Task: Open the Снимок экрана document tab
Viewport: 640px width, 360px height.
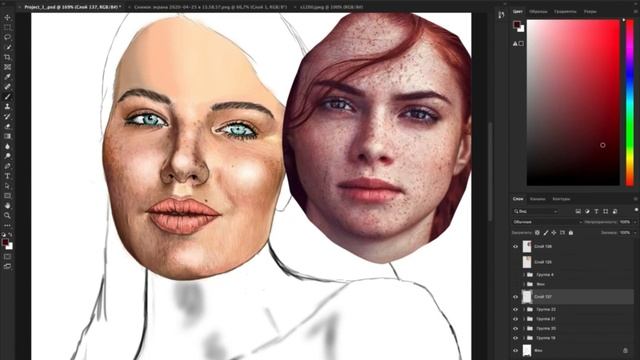Action: click(x=210, y=7)
